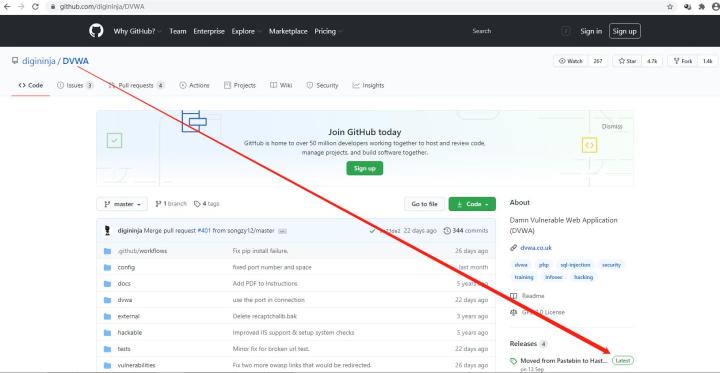This screenshot has width=720, height=373.
Task: Fork the DVWA repository
Action: (683, 61)
